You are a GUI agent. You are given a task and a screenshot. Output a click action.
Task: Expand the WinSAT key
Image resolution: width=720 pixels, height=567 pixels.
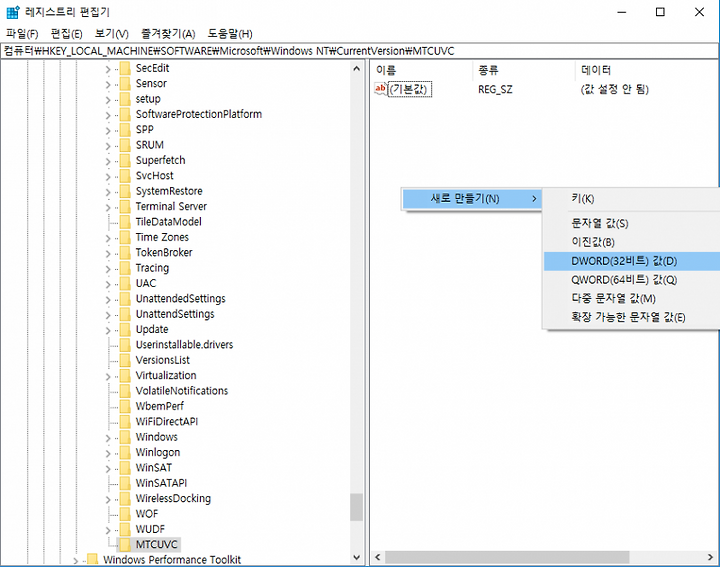(108, 469)
